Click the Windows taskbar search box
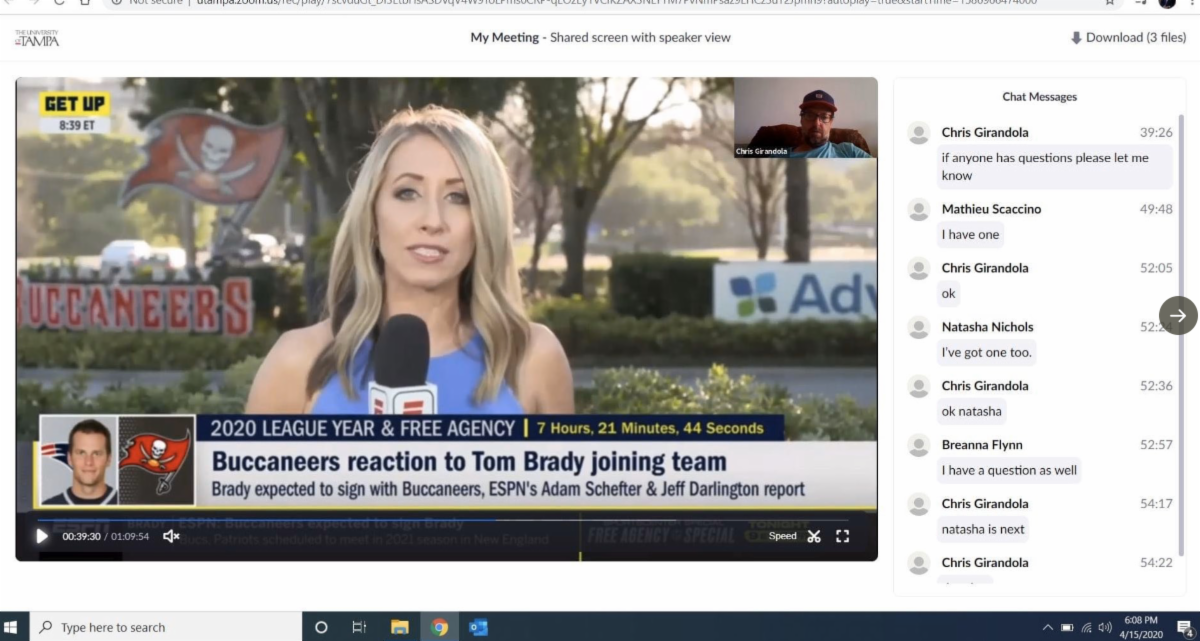 coord(165,627)
